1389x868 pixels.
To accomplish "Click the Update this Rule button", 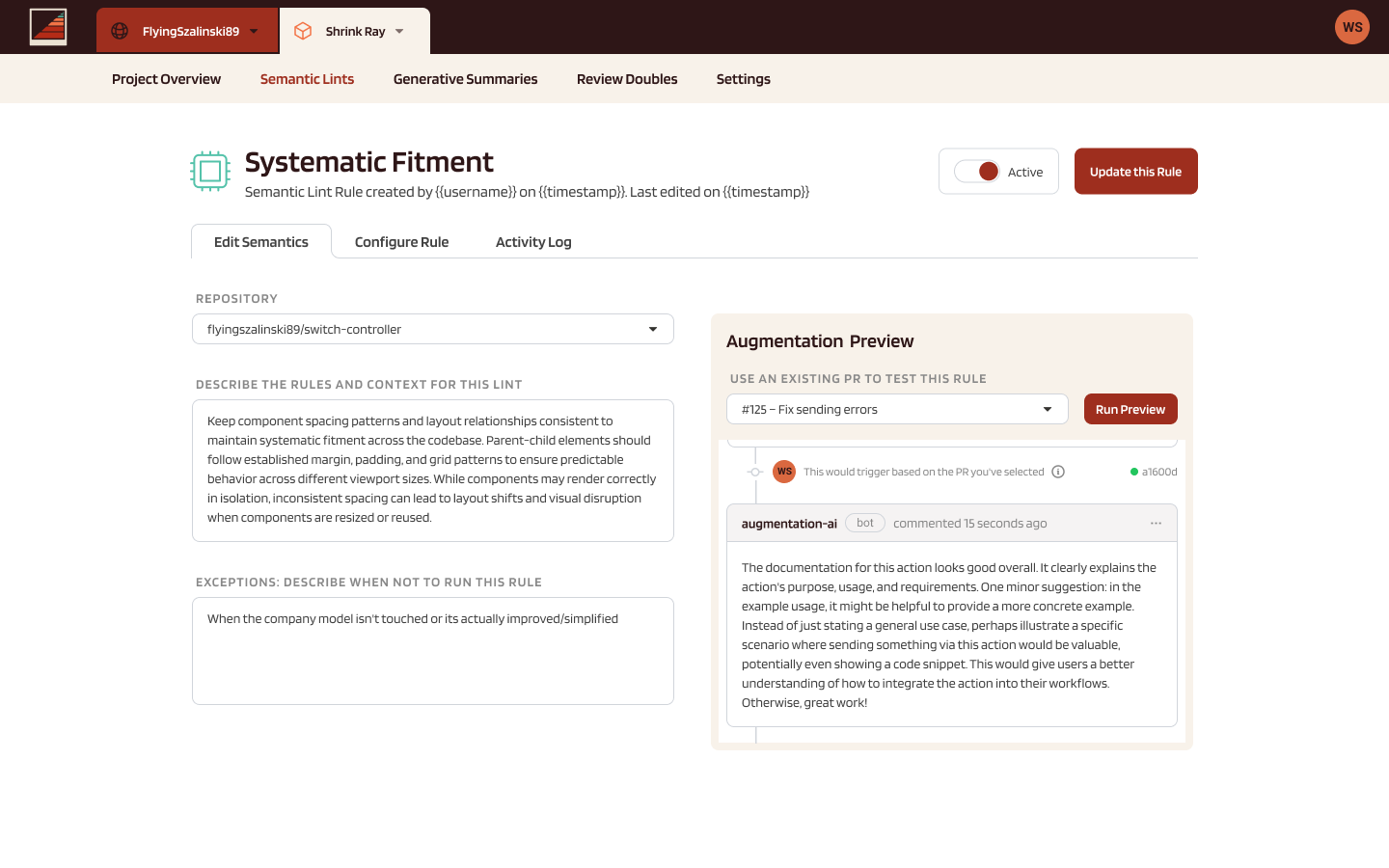I will click(1135, 172).
